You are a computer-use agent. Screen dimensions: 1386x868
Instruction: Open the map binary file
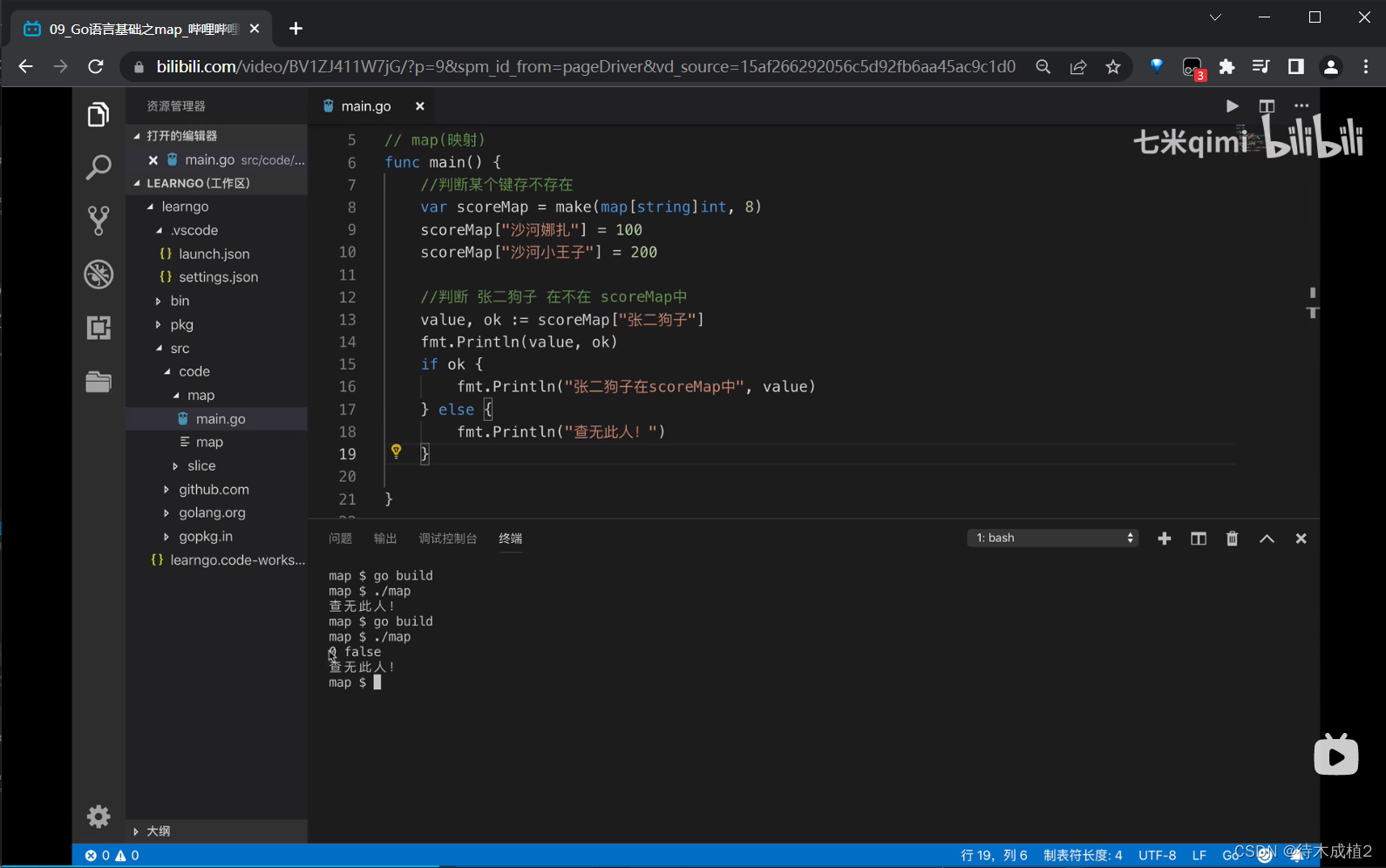click(x=209, y=442)
